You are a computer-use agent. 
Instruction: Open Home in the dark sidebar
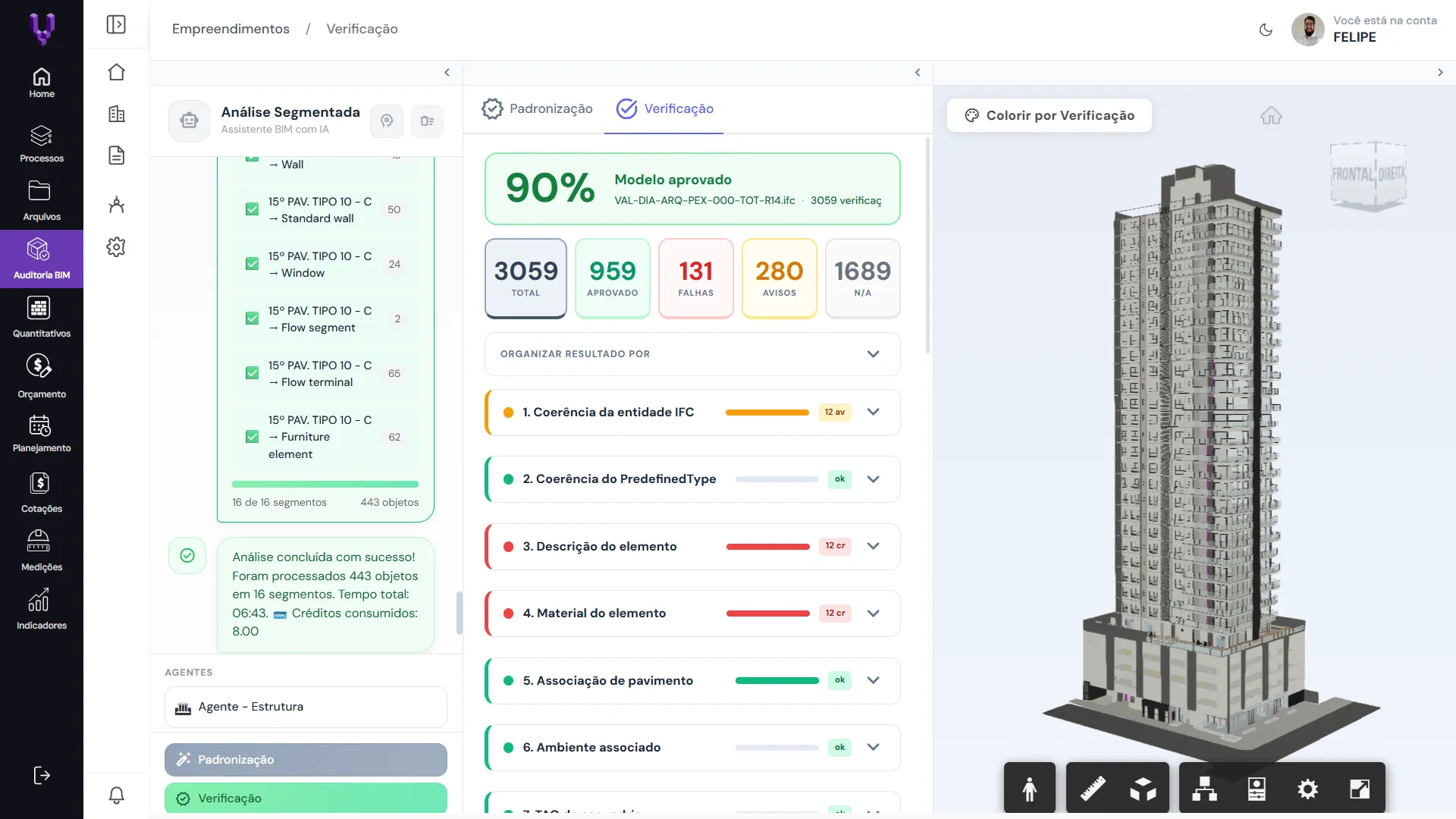[x=42, y=83]
